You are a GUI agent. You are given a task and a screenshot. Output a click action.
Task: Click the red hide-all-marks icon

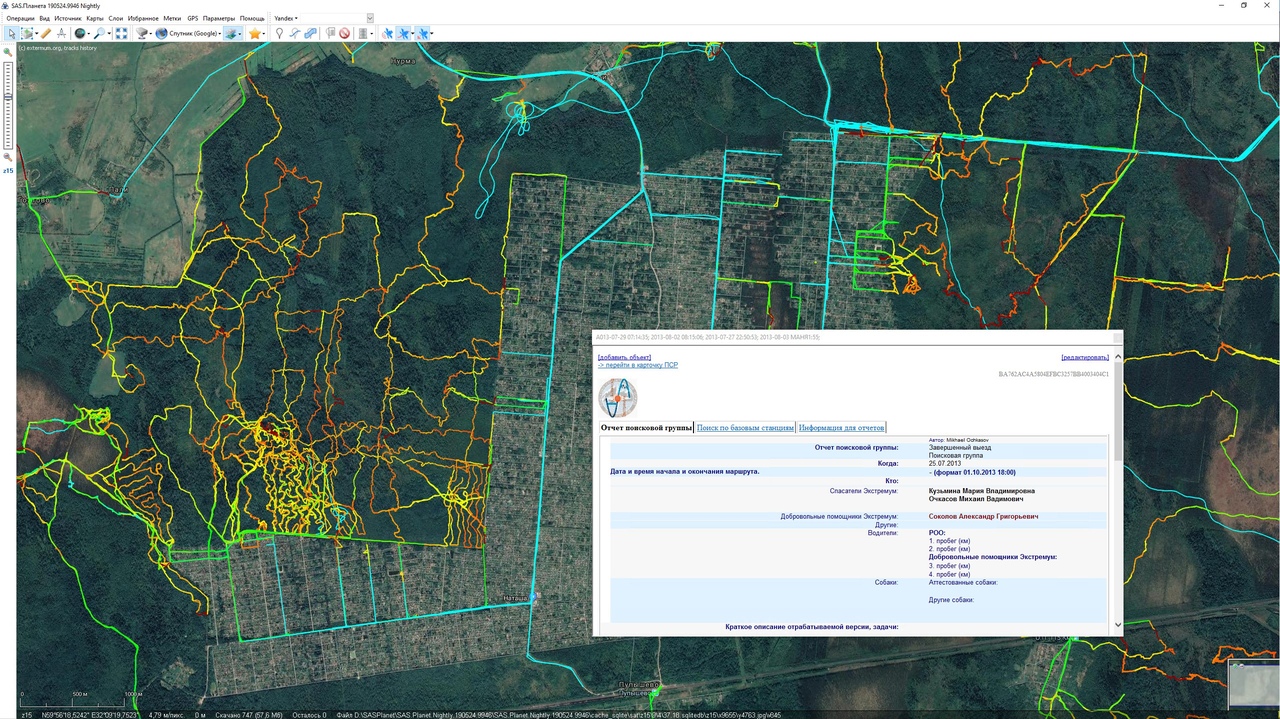[344, 33]
